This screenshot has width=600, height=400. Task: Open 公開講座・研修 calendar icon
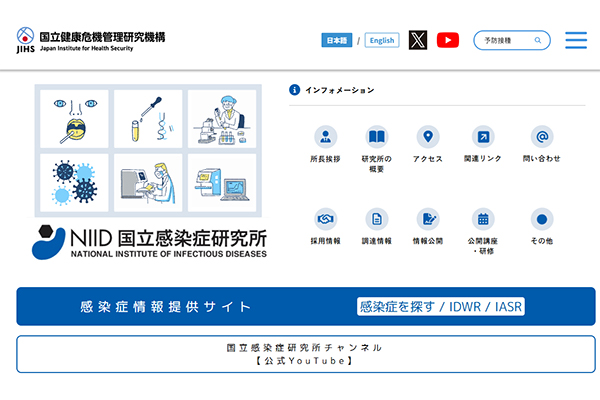(x=483, y=219)
